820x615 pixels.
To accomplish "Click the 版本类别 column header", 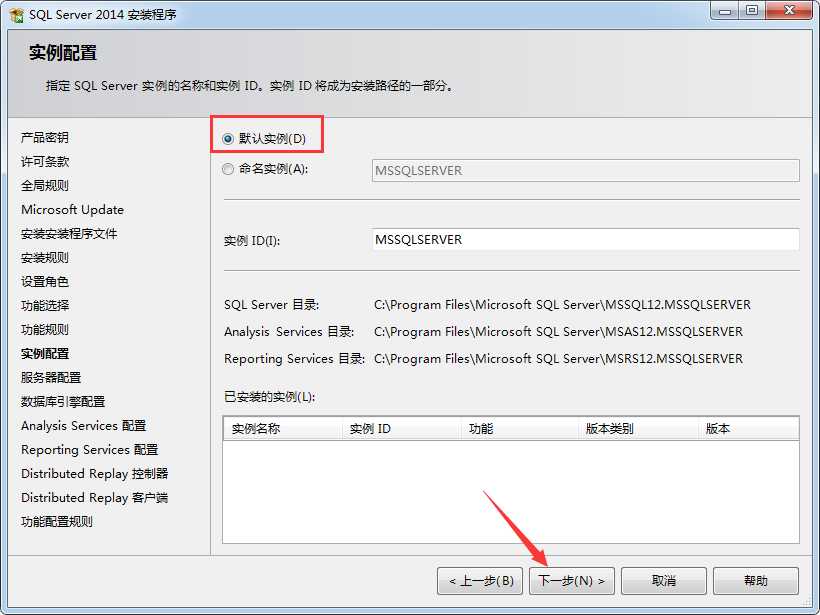I will coord(639,429).
